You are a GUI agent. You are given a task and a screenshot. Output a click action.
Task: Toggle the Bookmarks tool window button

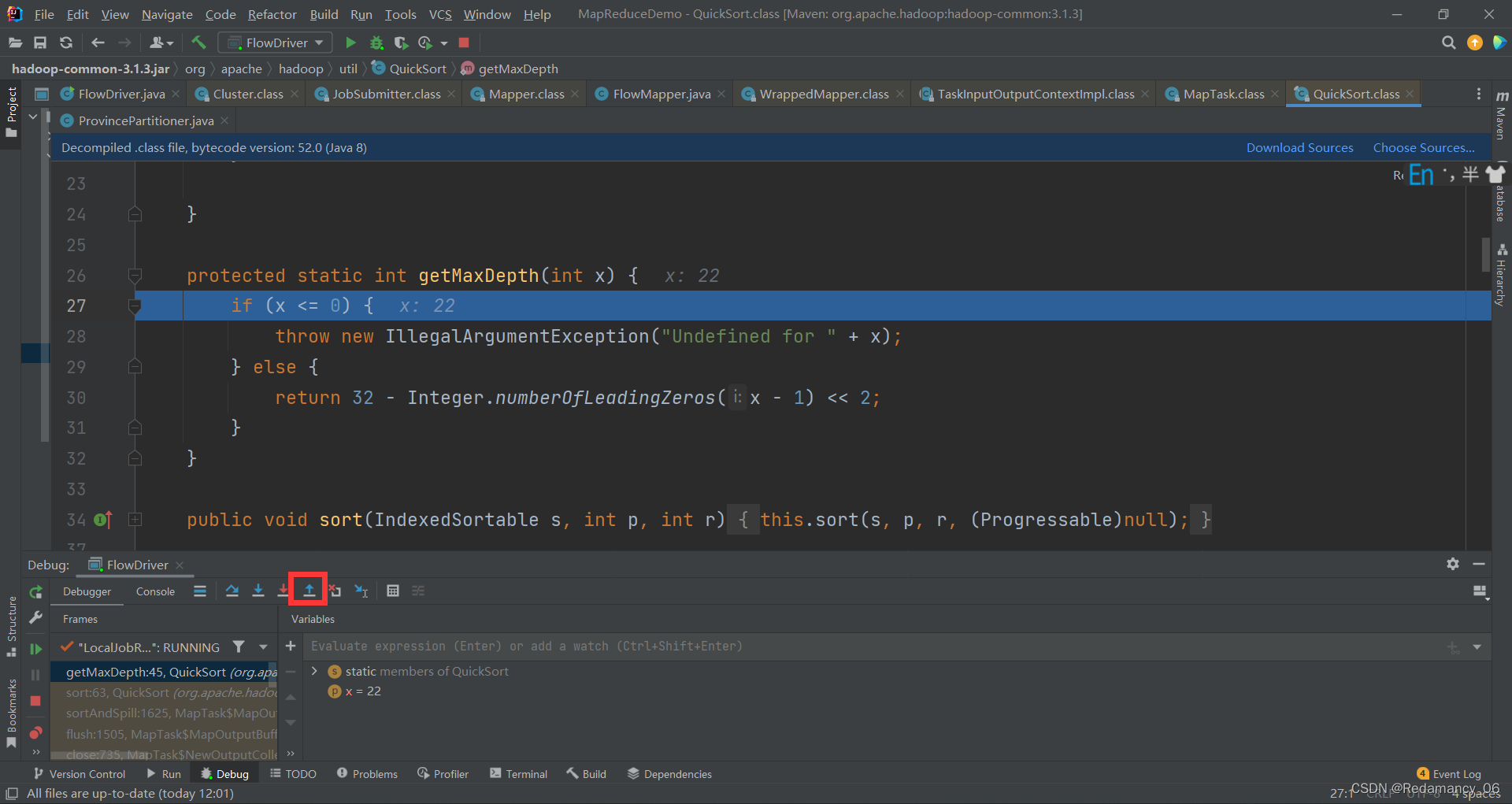tap(11, 713)
